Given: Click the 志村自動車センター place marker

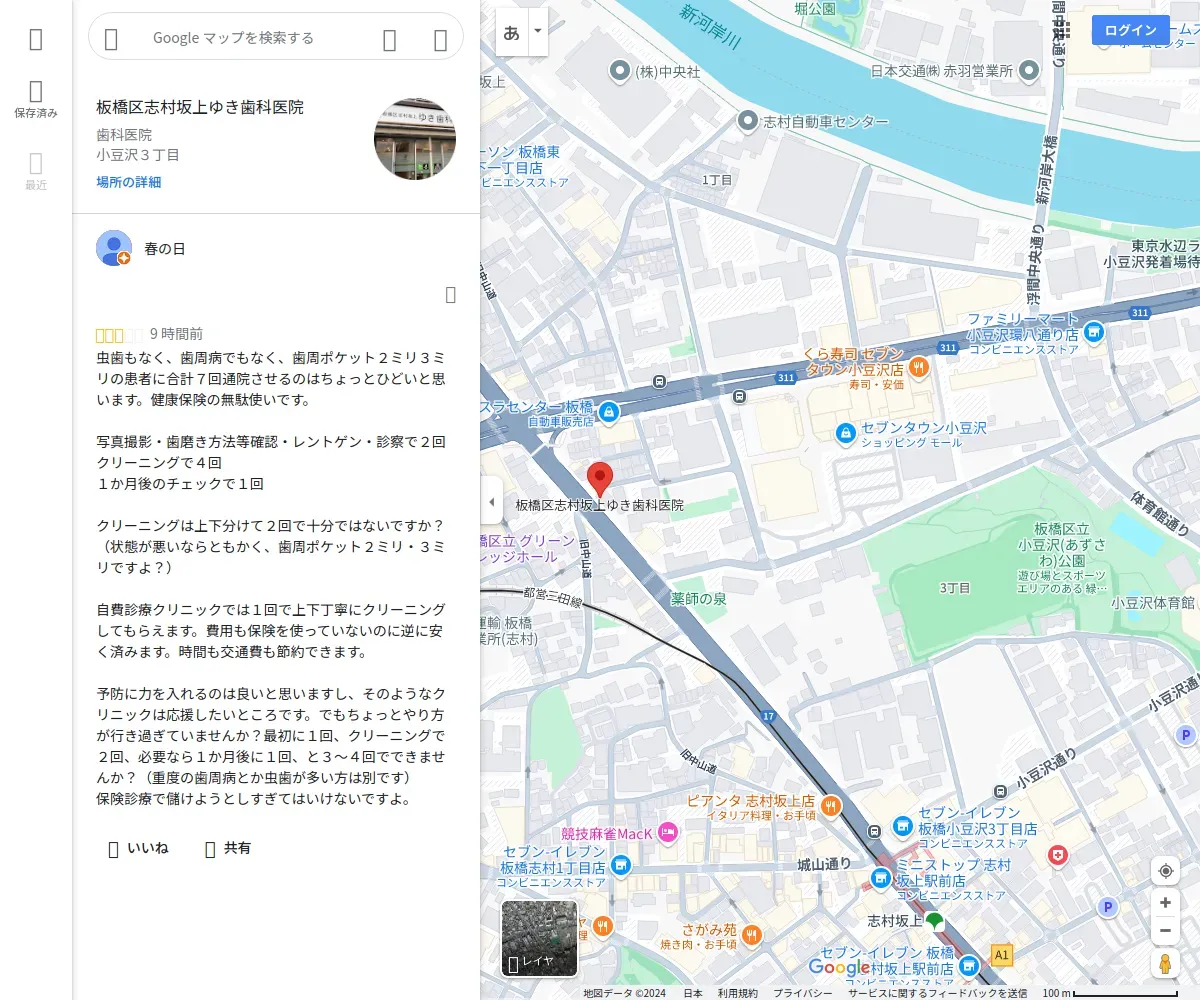Looking at the screenshot, I should point(747,121).
